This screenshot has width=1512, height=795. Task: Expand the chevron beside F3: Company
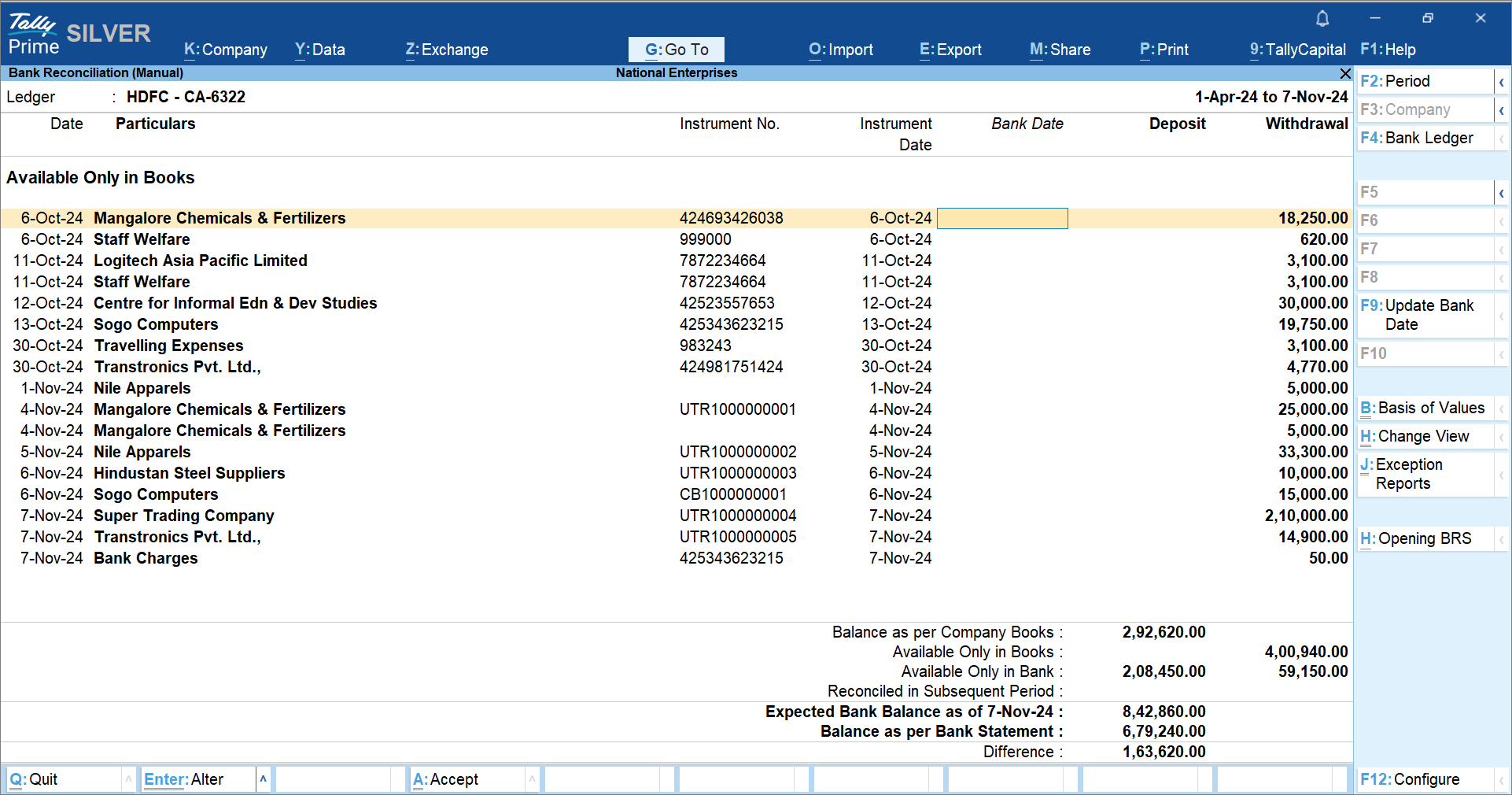click(x=1501, y=110)
